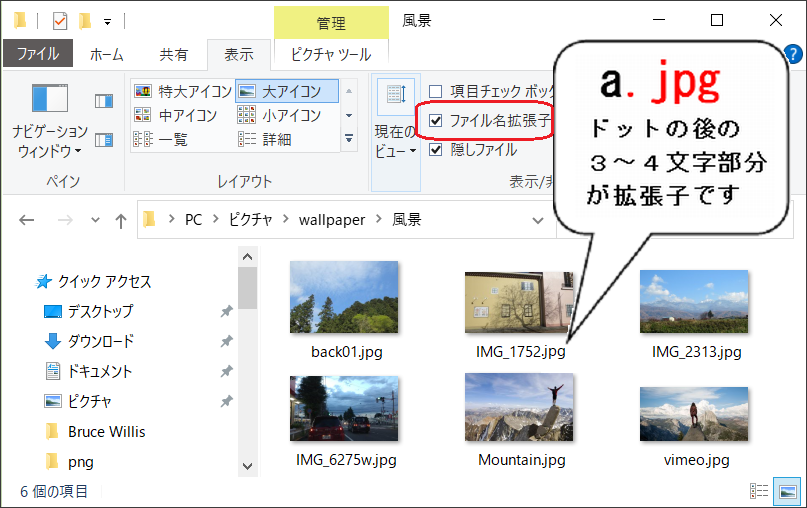The image size is (807, 508).
Task: Enable the 項目チェック ボックス checkbox
Action: tap(436, 92)
